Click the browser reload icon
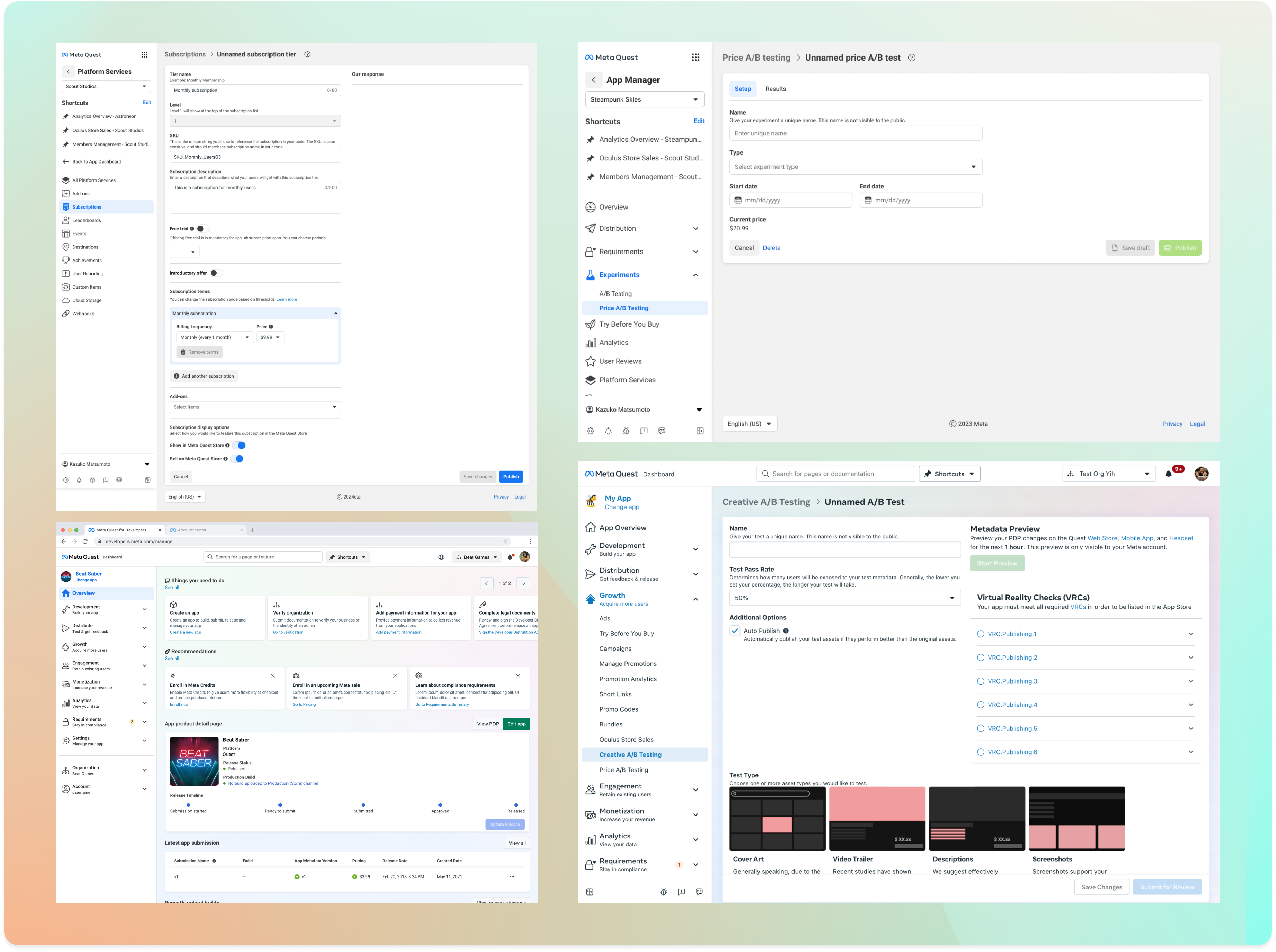 85,542
